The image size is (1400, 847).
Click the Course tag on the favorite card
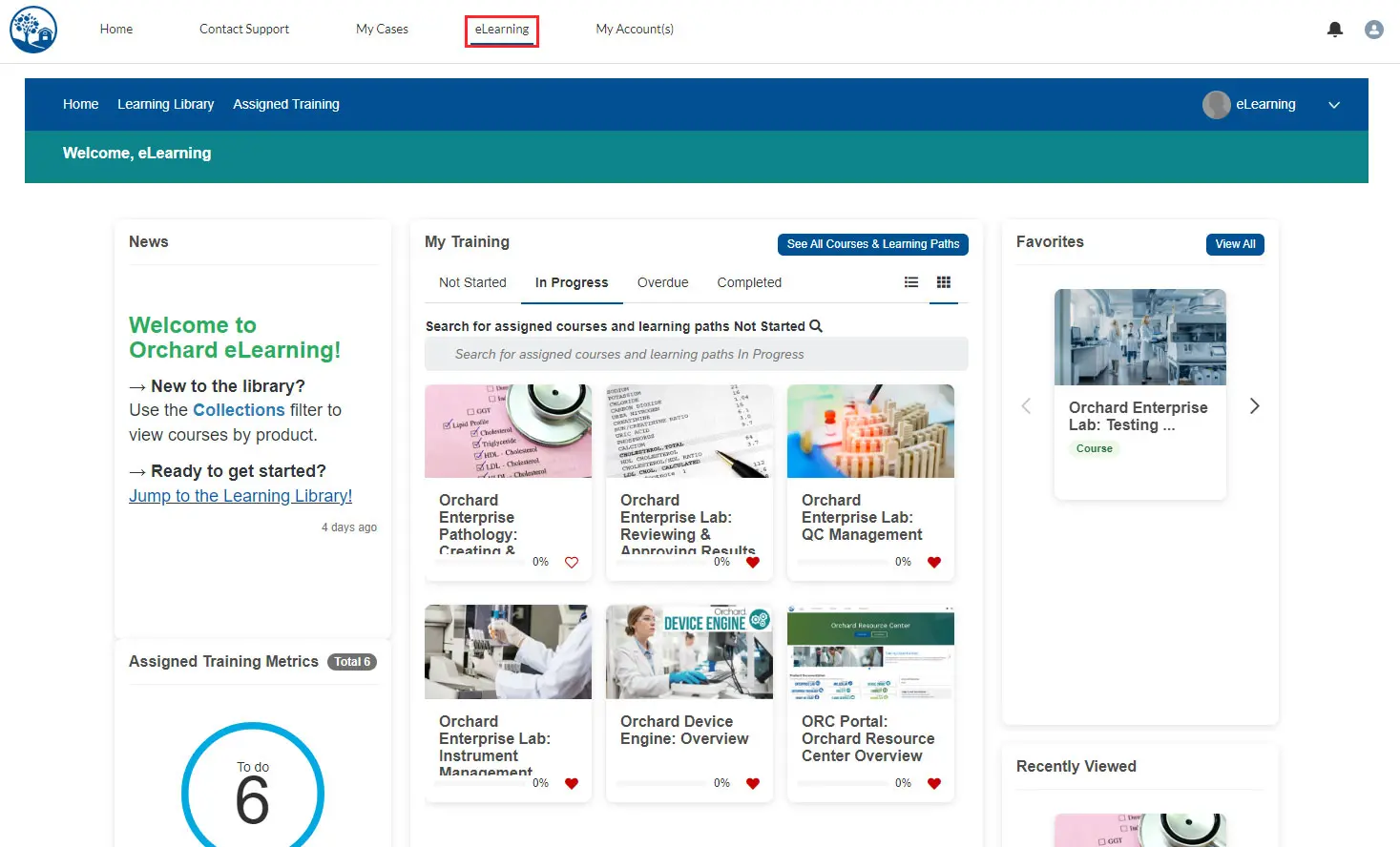pos(1094,449)
